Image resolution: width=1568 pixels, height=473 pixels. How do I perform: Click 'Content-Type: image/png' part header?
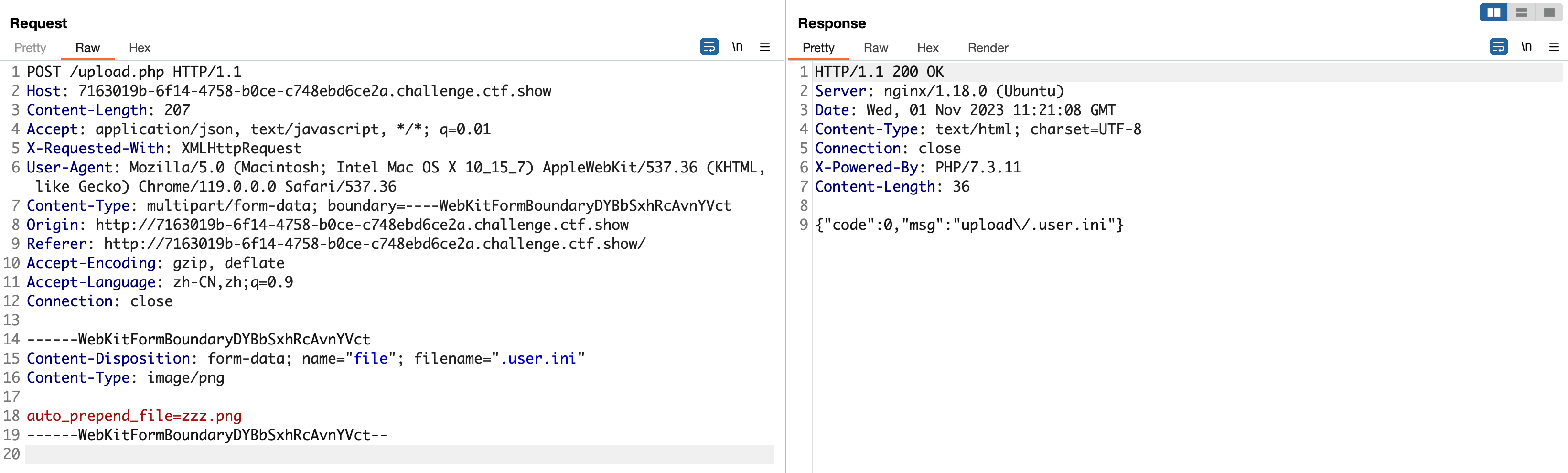(x=125, y=378)
